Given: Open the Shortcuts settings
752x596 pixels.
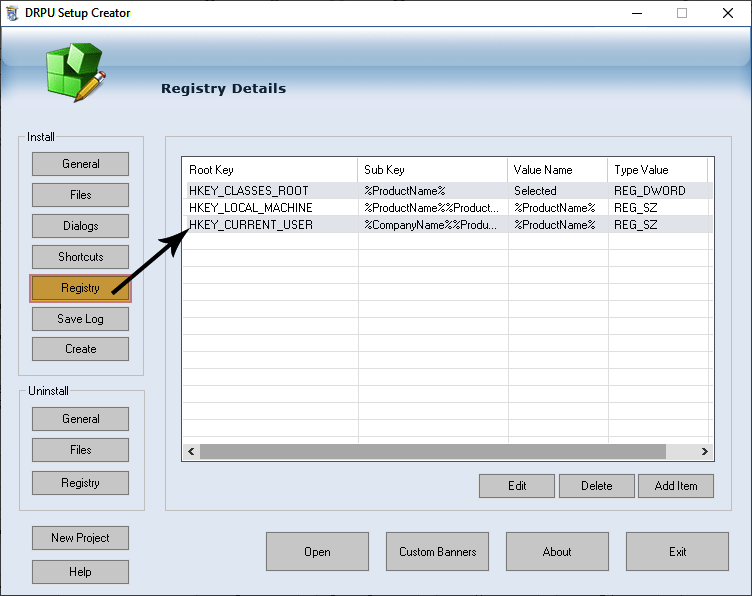Looking at the screenshot, I should click(80, 257).
